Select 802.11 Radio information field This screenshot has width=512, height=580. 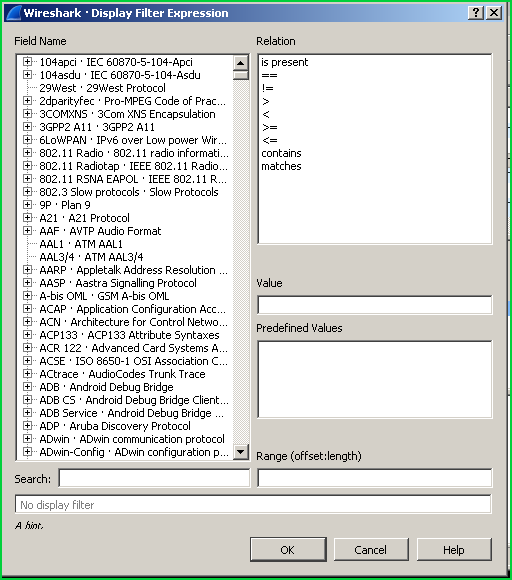134,153
